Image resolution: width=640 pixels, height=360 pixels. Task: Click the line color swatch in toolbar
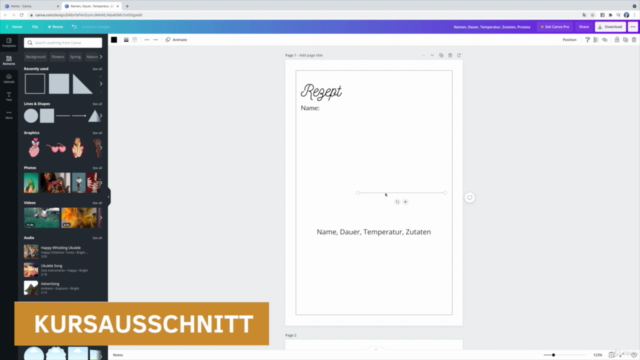pos(114,40)
